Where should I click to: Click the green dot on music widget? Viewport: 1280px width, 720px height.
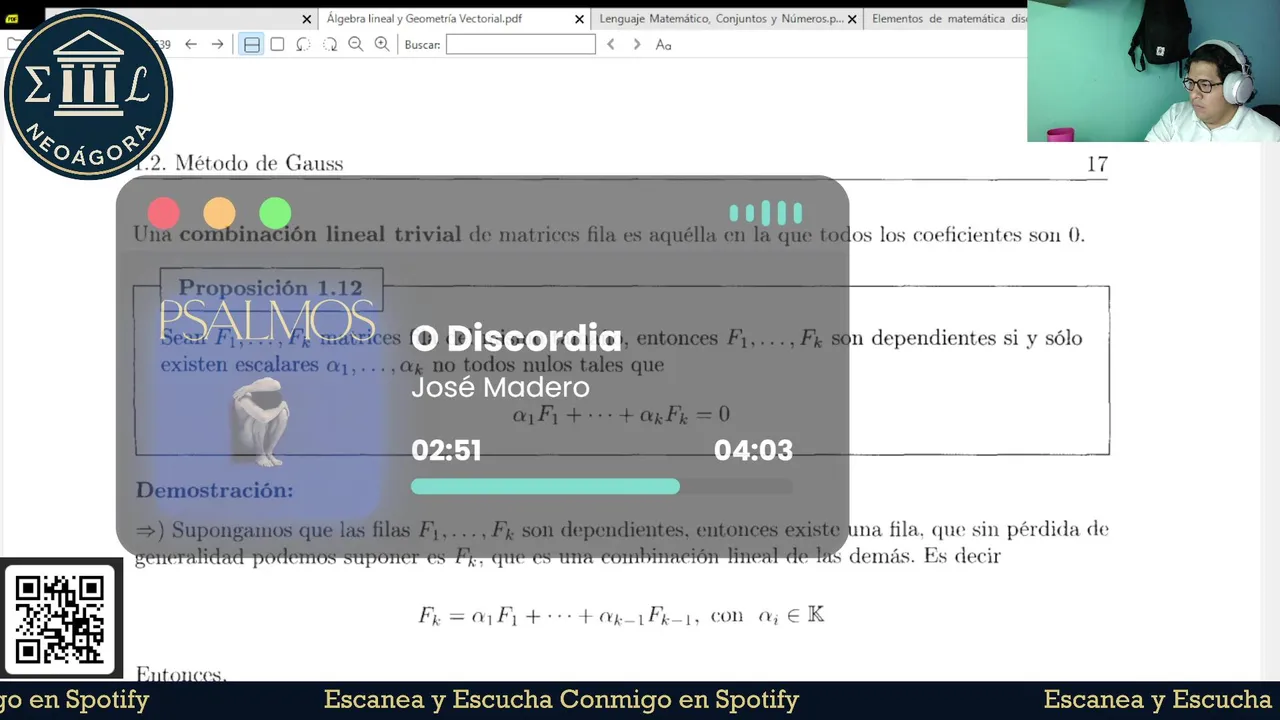(275, 213)
